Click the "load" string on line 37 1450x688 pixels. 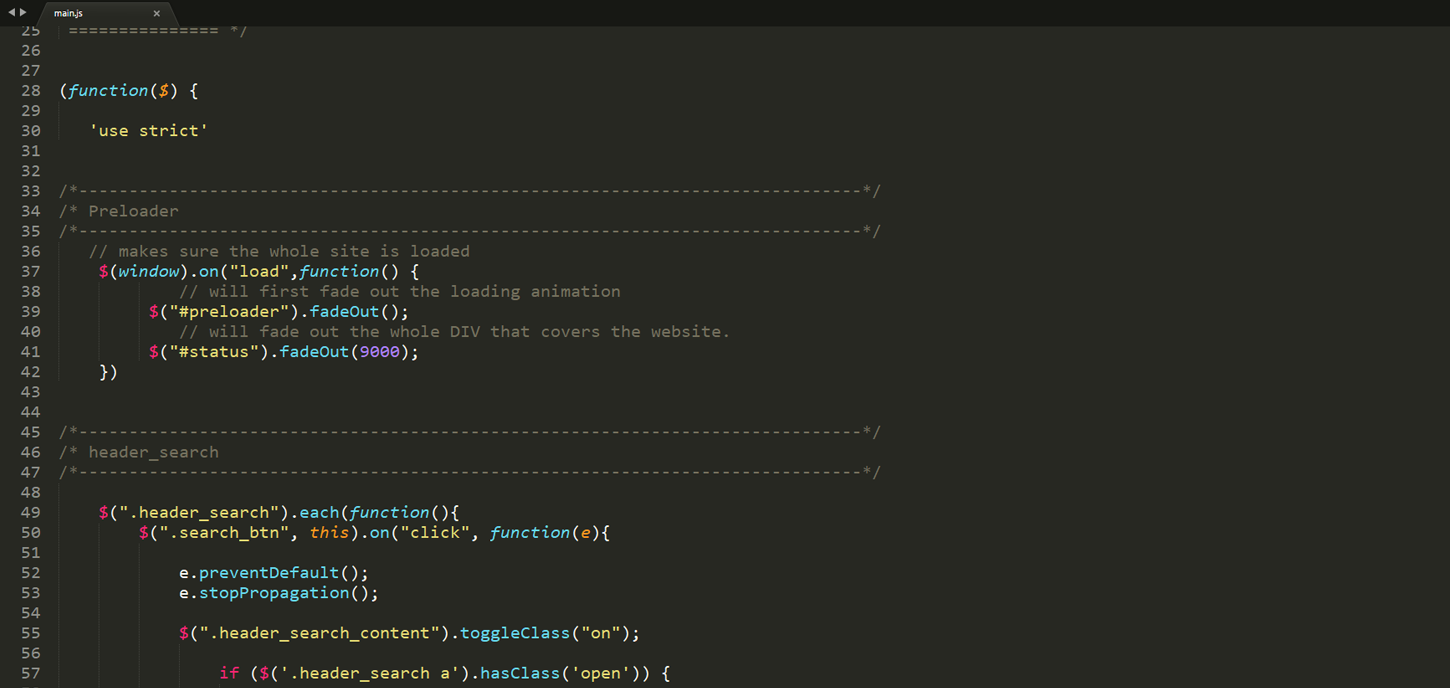click(259, 271)
